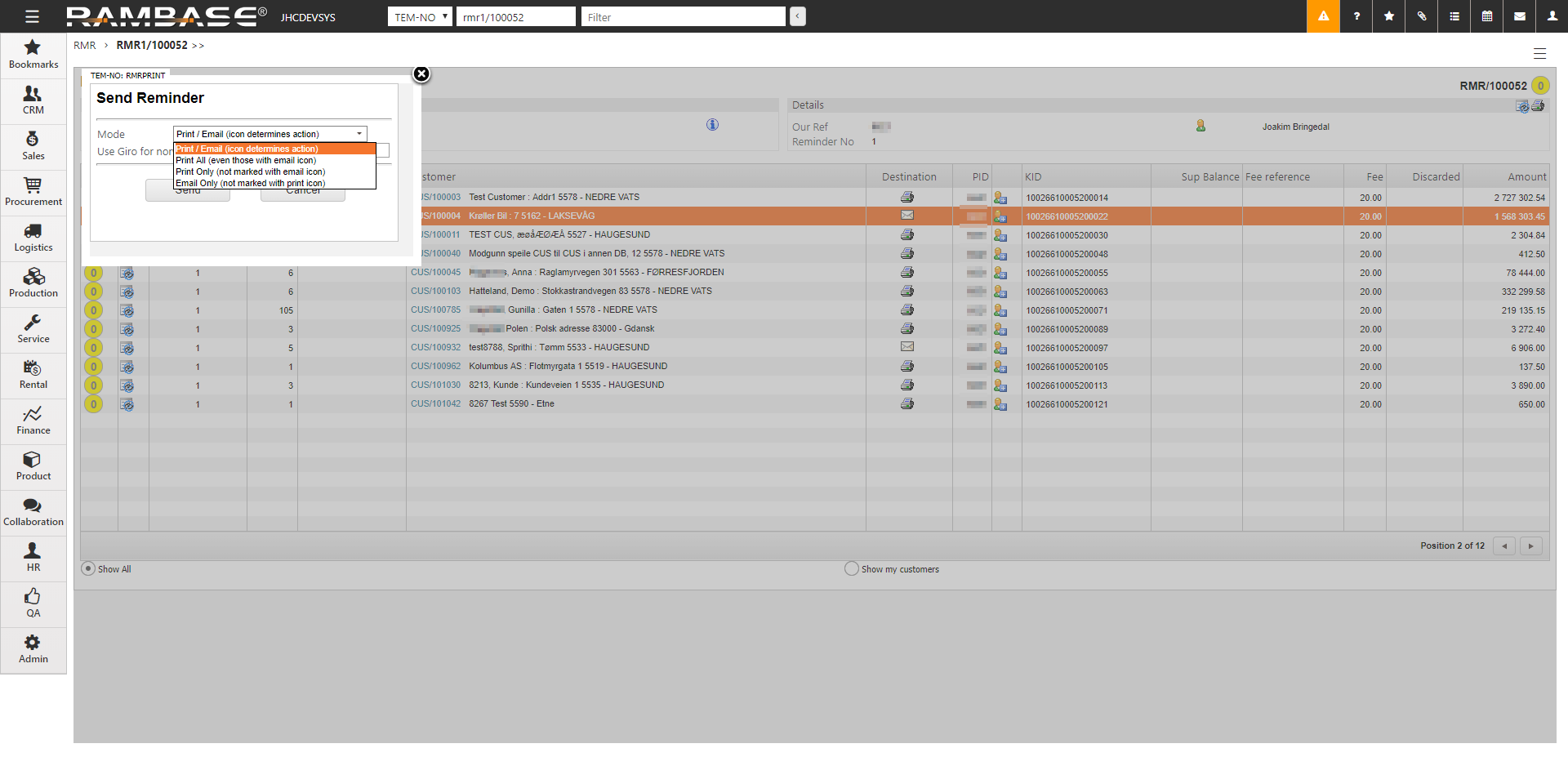Open the orange warning alerts icon
The width and height of the screenshot is (1568, 766).
pyautogui.click(x=1323, y=16)
